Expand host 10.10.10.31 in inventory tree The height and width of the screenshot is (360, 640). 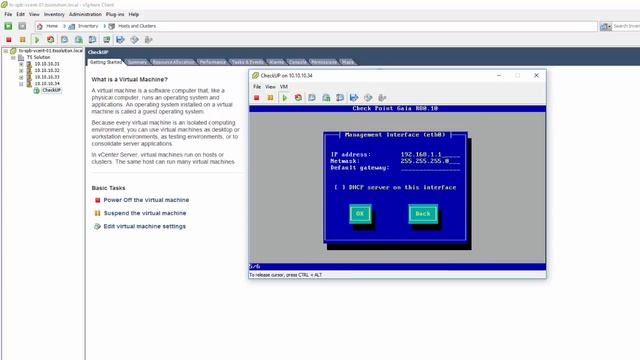[21, 64]
